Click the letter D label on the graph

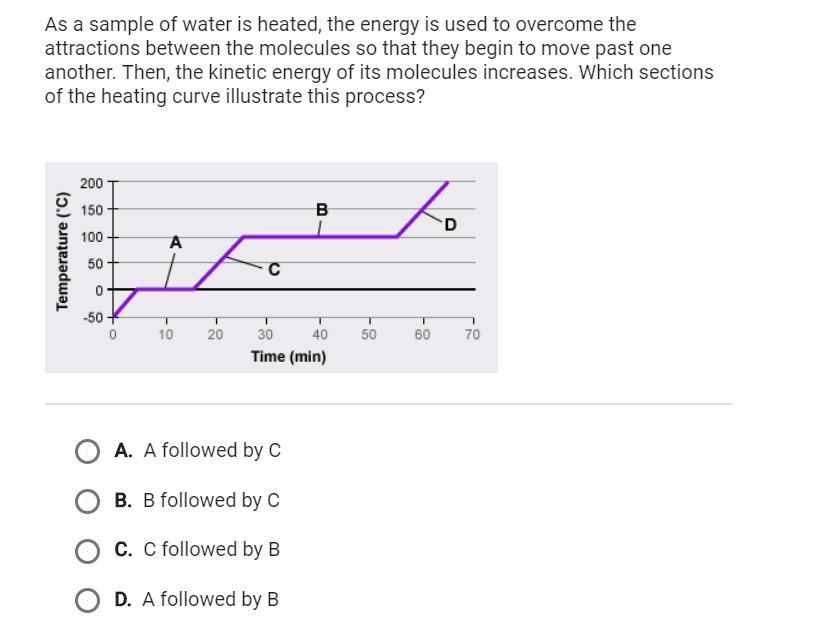click(x=450, y=225)
